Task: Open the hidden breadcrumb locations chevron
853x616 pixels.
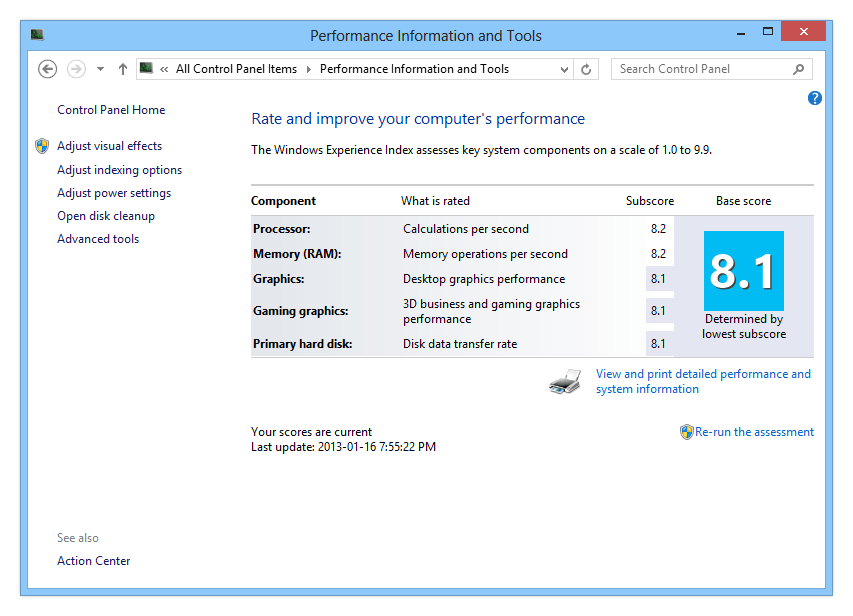Action: coord(164,69)
